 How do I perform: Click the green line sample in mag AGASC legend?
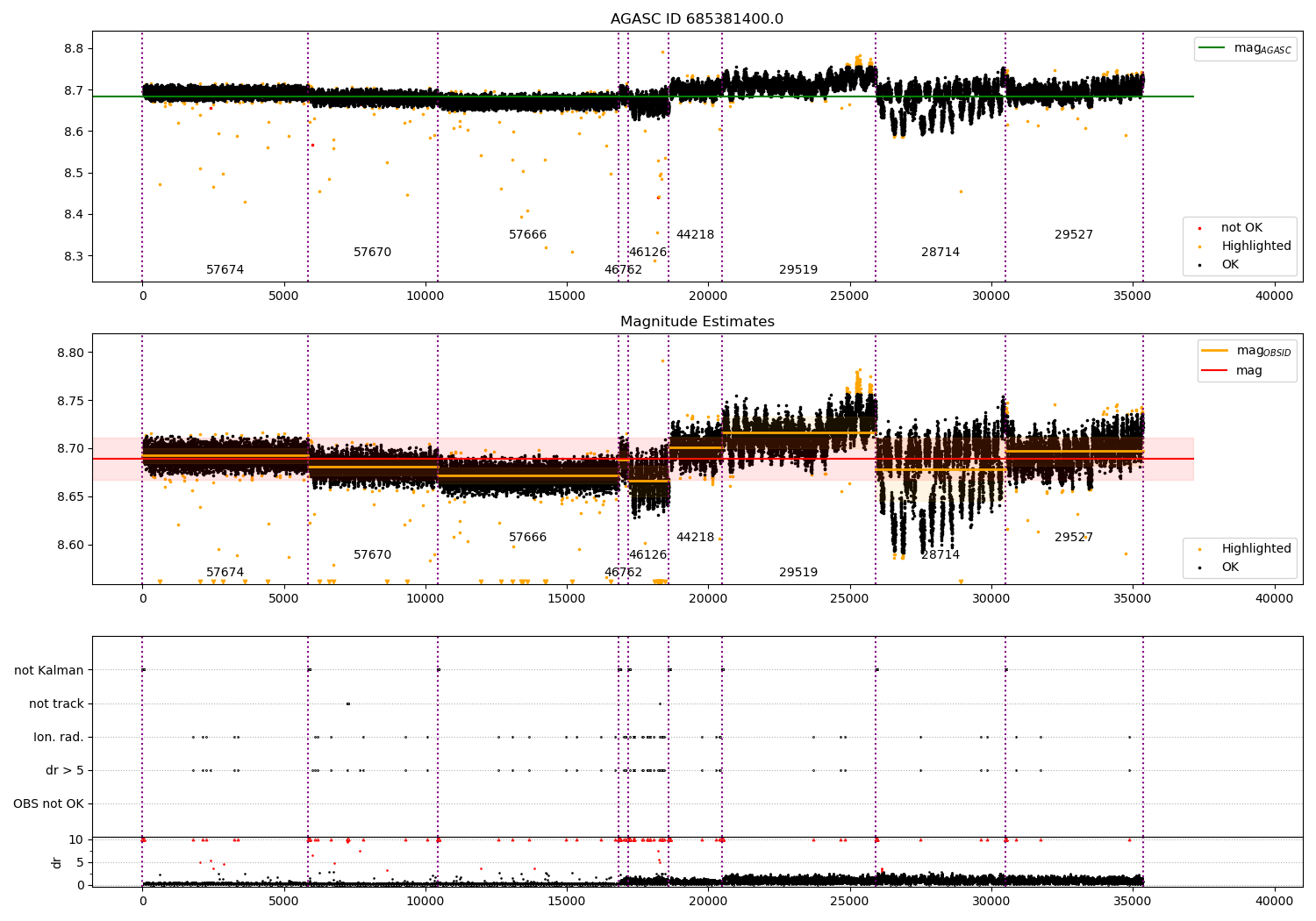1212,48
